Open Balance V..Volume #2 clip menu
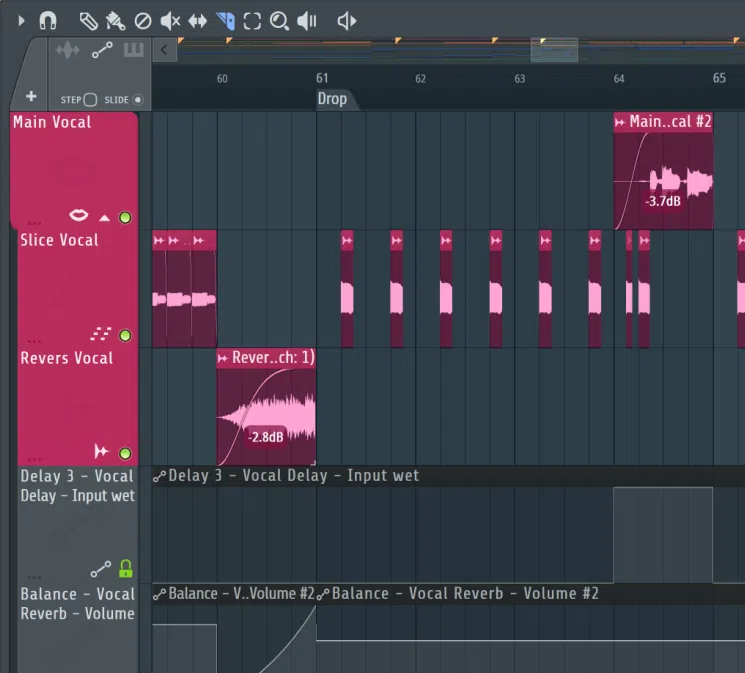 click(160, 594)
